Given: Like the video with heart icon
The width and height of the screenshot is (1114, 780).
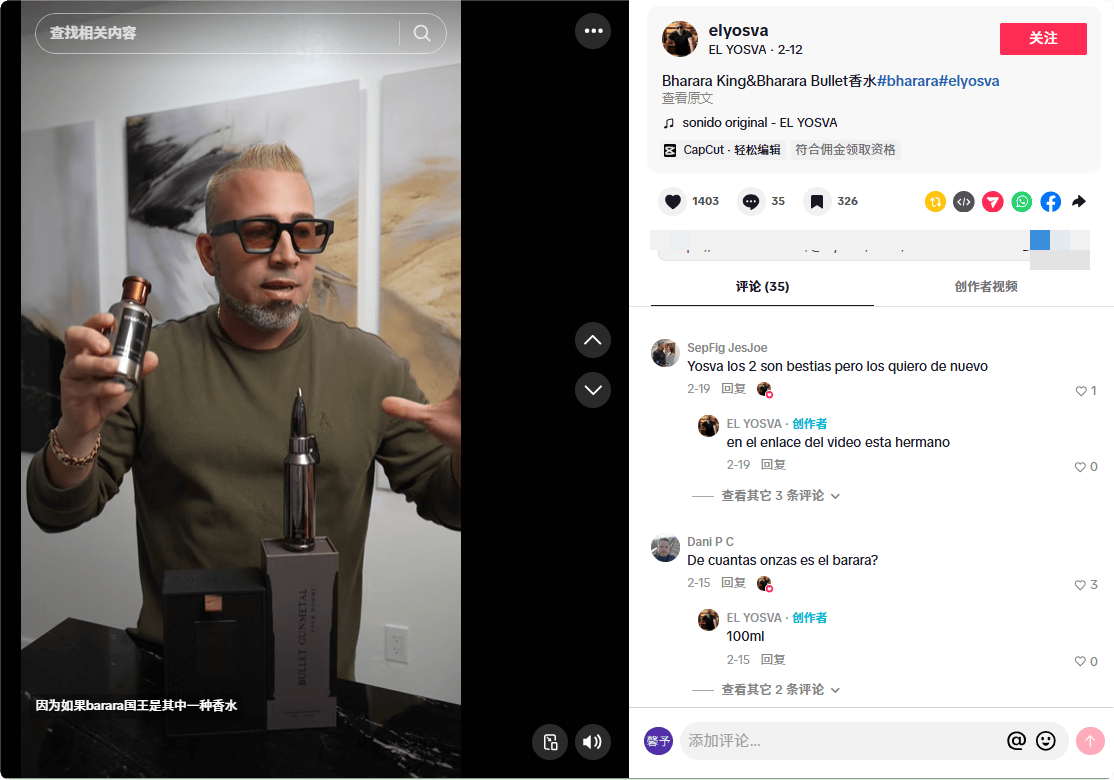Looking at the screenshot, I should pyautogui.click(x=673, y=201).
